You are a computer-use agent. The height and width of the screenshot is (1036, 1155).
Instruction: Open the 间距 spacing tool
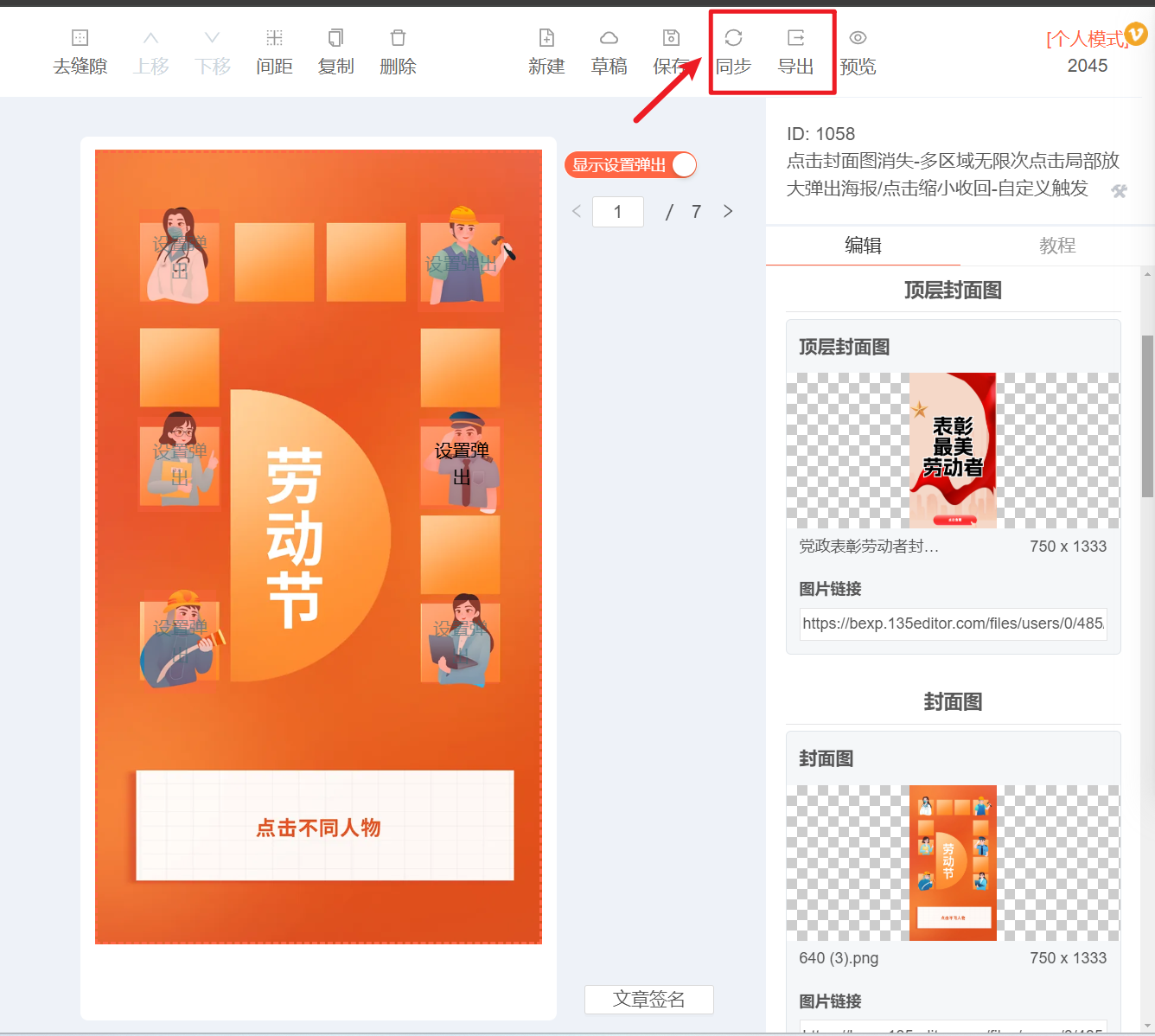pos(274,52)
